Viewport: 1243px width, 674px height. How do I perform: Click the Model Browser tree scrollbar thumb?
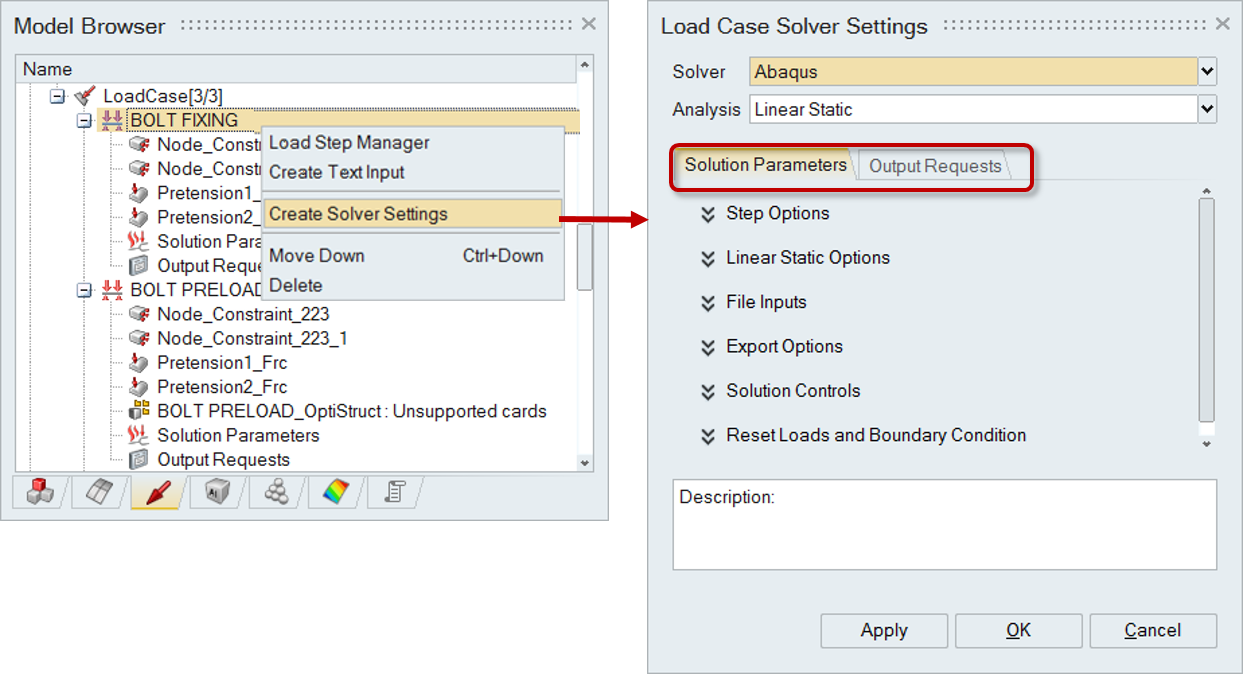coord(585,257)
